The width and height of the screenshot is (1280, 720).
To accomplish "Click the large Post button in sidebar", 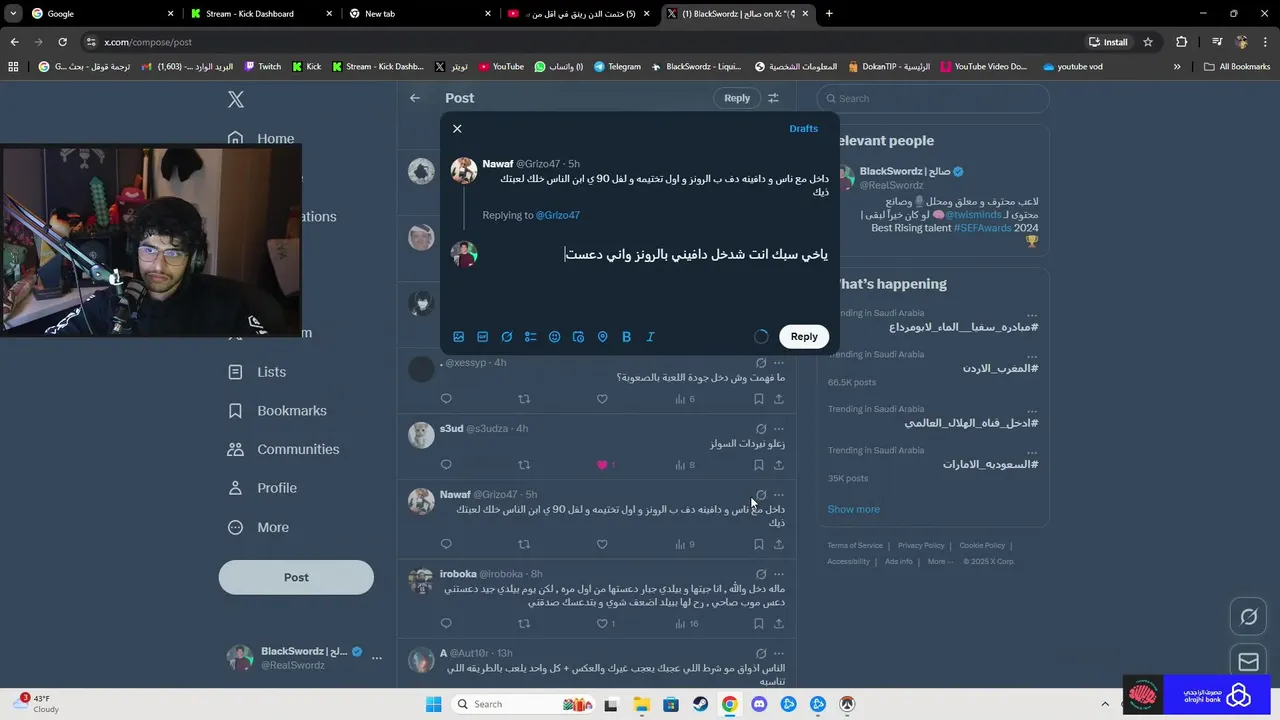I will tap(296, 577).
